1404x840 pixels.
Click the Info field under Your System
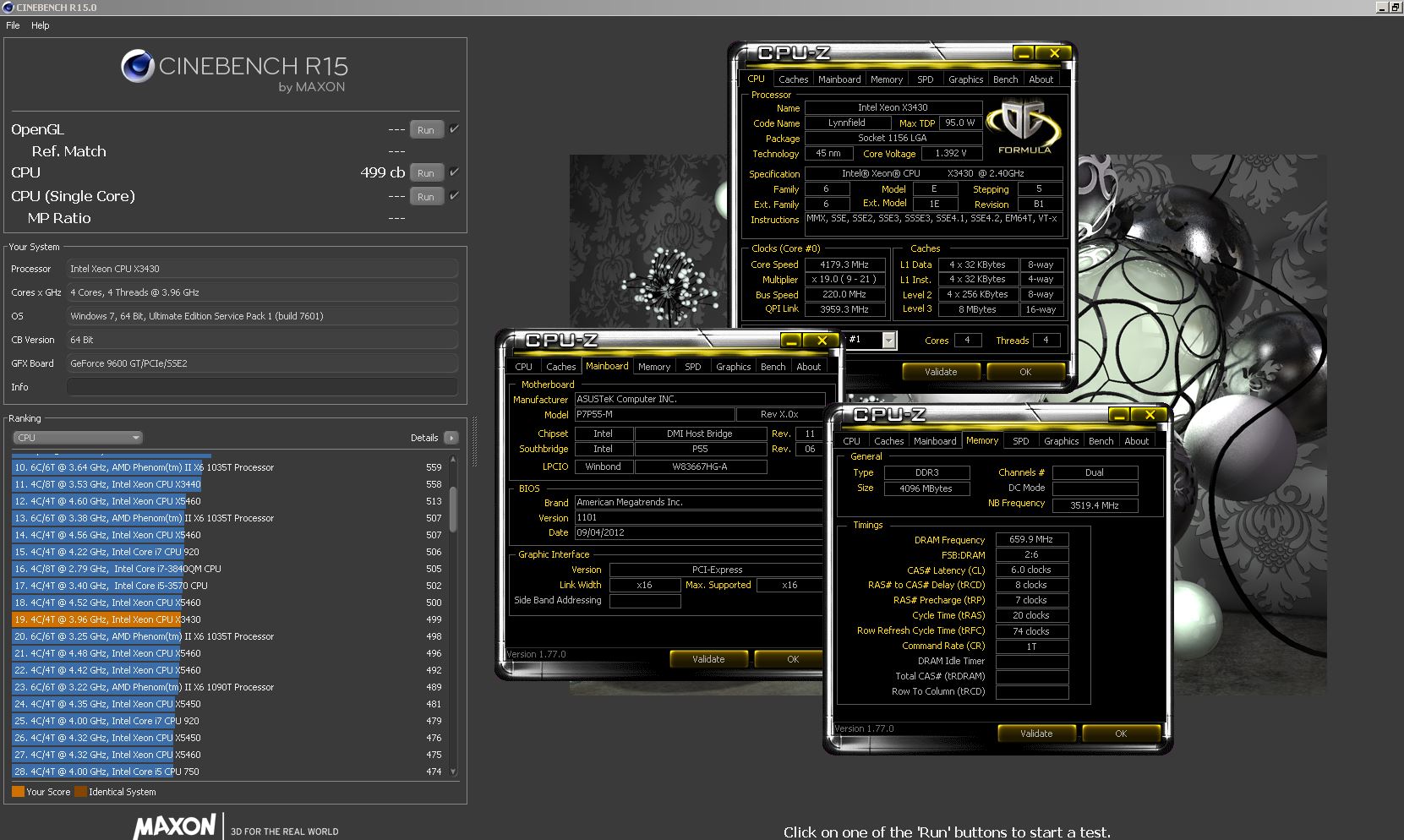coord(262,387)
